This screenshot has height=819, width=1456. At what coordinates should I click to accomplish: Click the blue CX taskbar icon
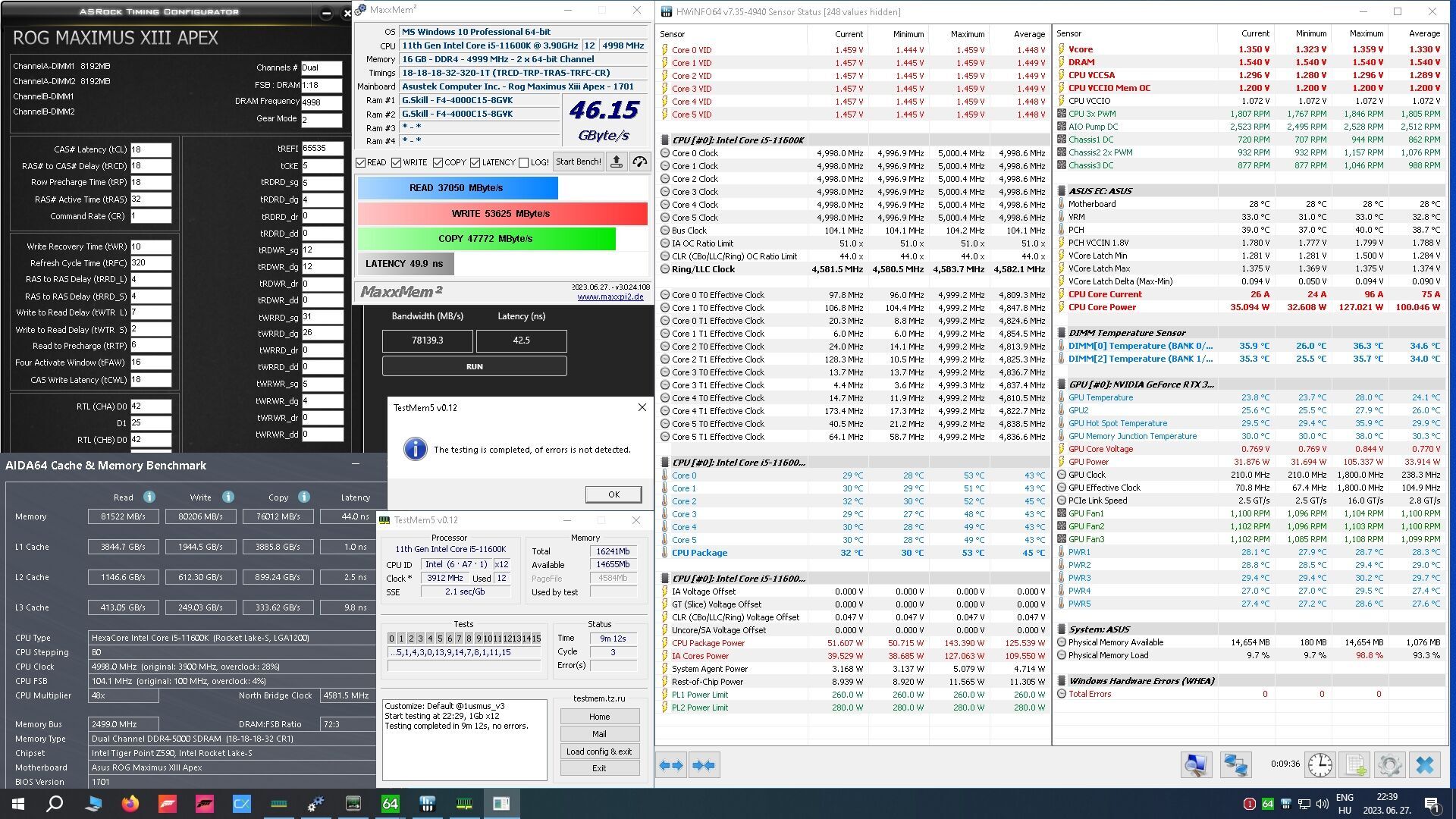pyautogui.click(x=242, y=804)
